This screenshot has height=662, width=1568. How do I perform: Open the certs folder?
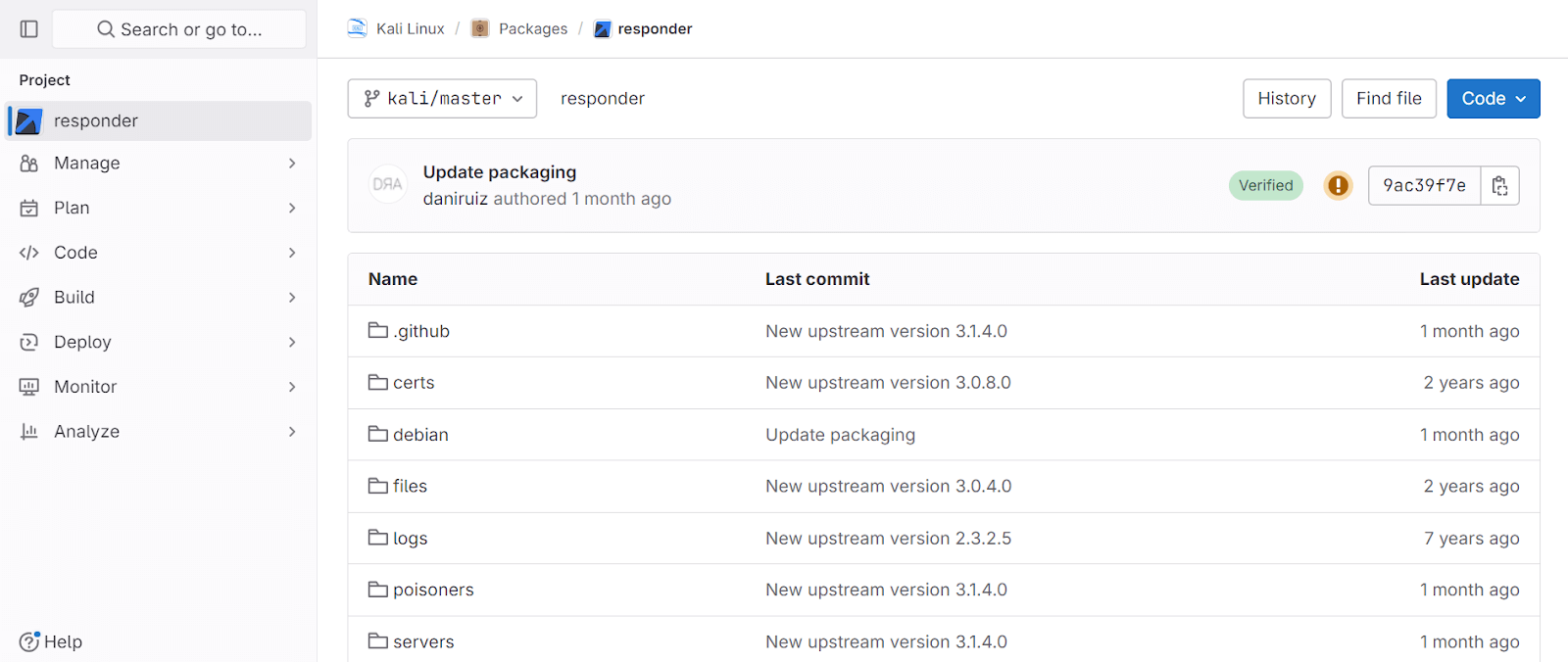click(414, 383)
